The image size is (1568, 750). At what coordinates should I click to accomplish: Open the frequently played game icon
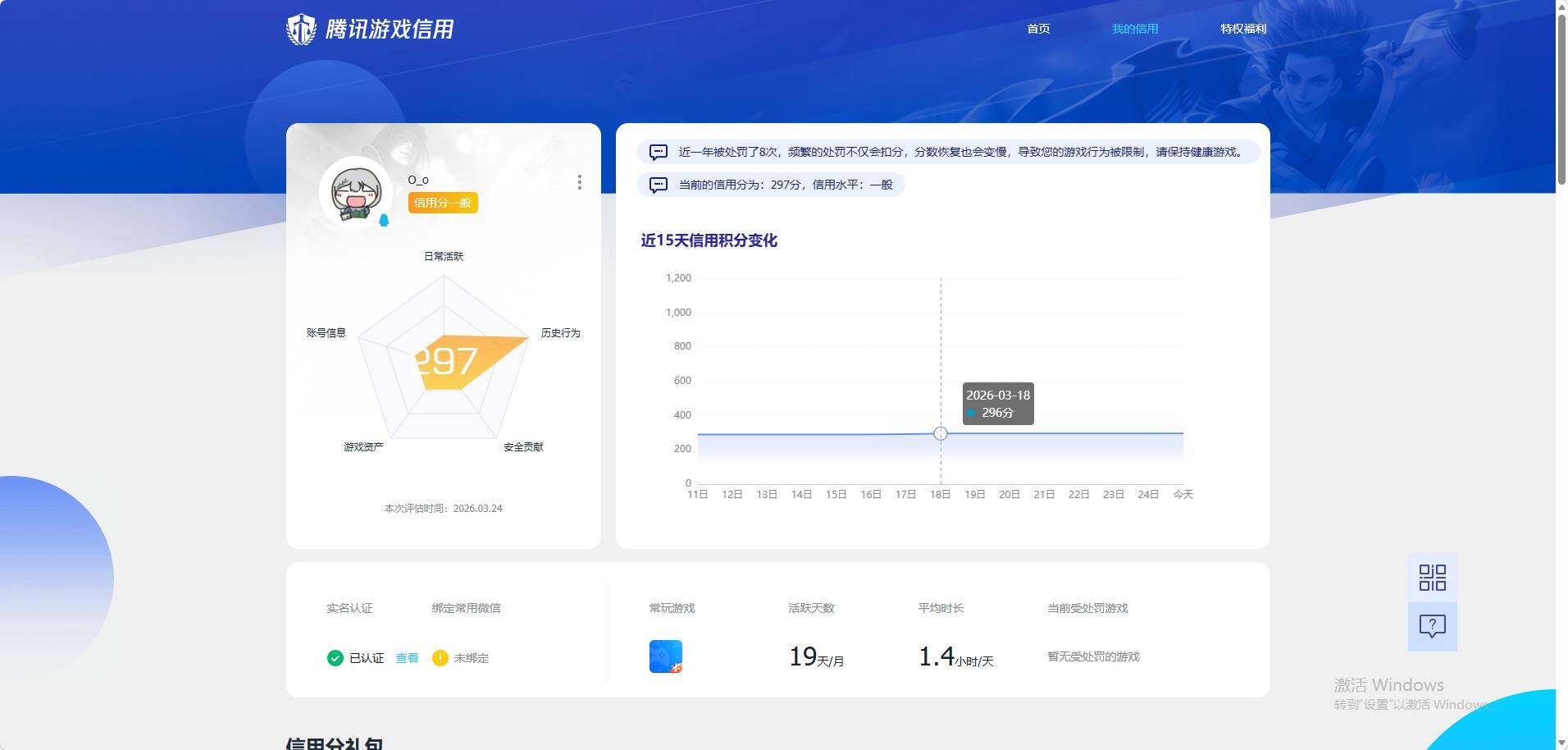point(666,656)
